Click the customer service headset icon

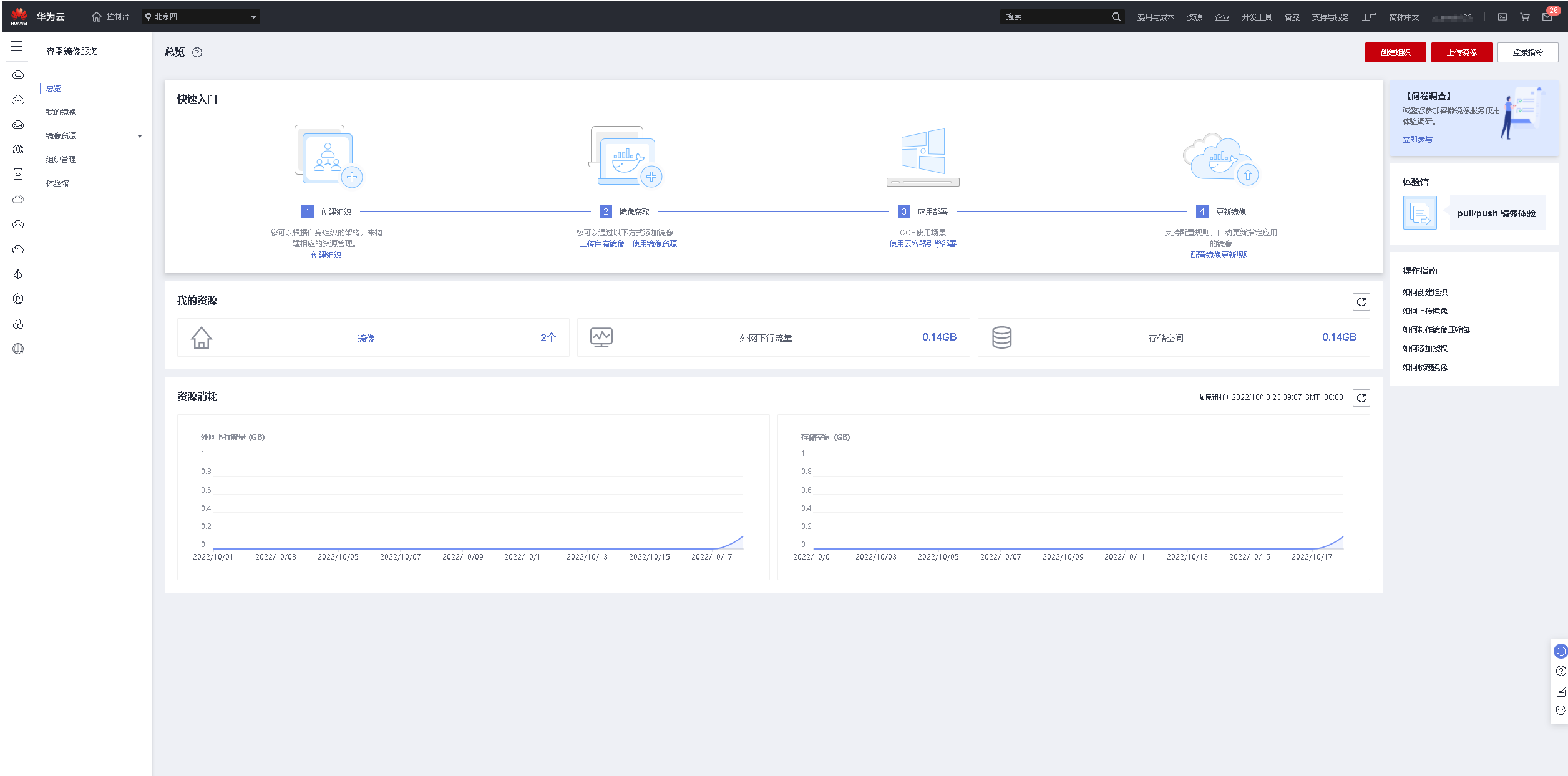coord(1560,651)
